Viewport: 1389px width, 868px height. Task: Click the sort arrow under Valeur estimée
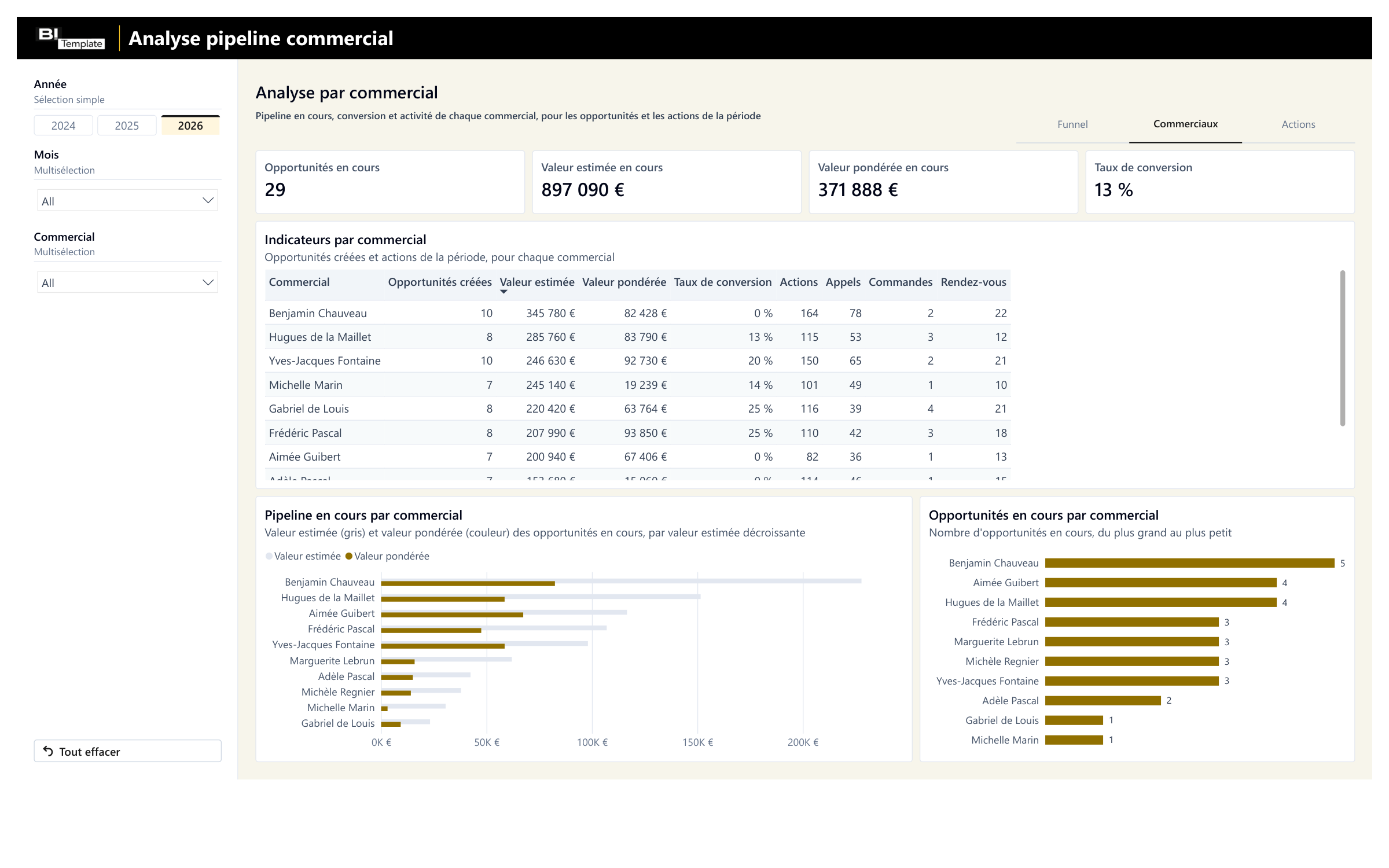click(x=504, y=292)
